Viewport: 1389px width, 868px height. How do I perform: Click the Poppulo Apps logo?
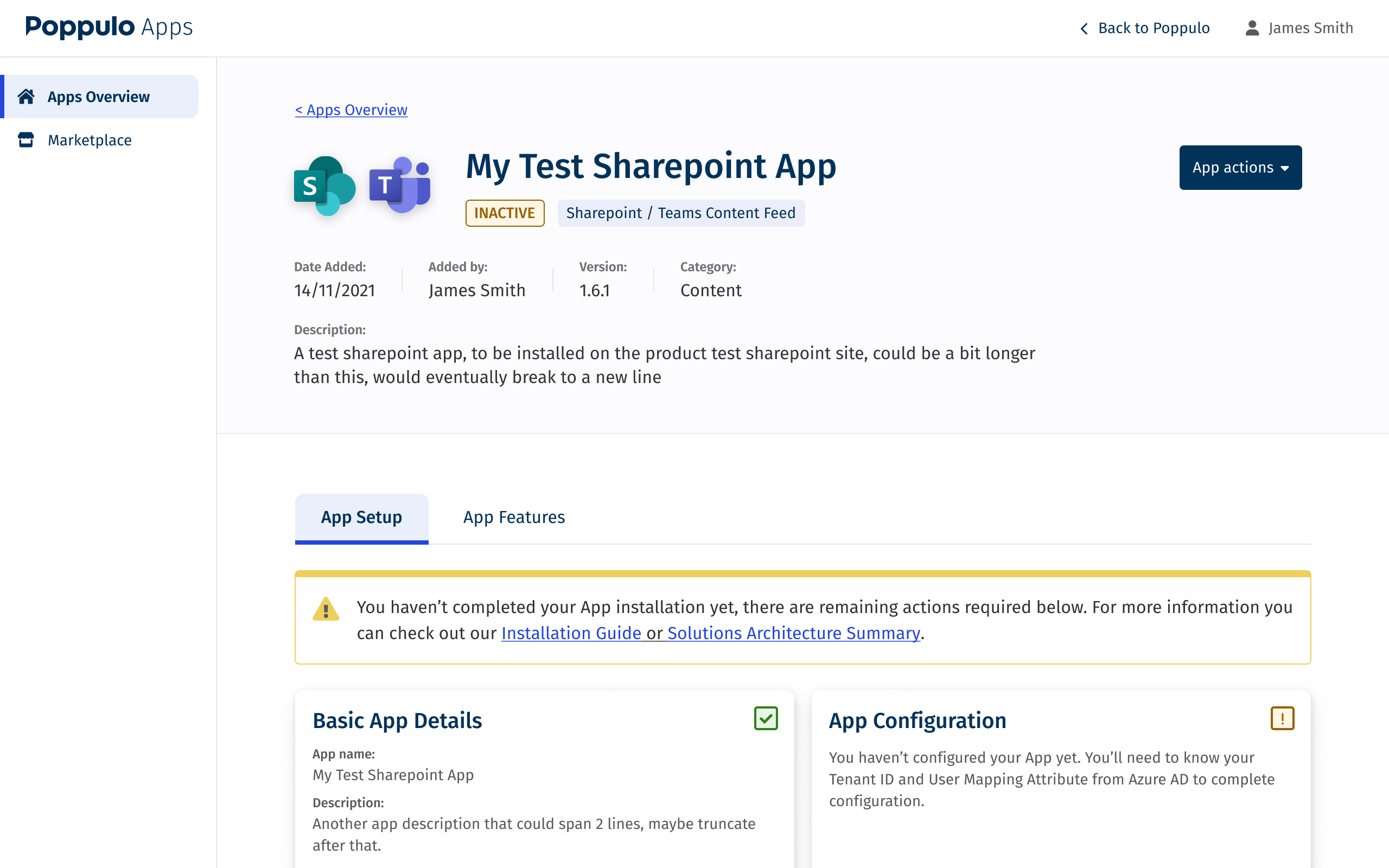(109, 27)
